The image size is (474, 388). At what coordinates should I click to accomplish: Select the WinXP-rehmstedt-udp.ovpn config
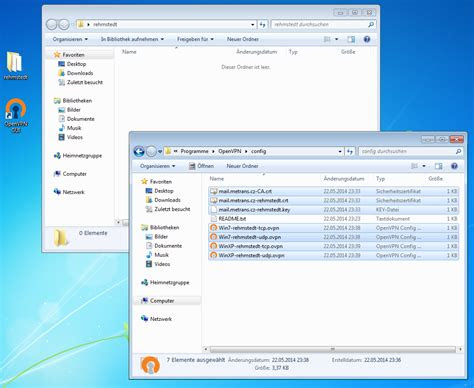[x=333, y=255]
